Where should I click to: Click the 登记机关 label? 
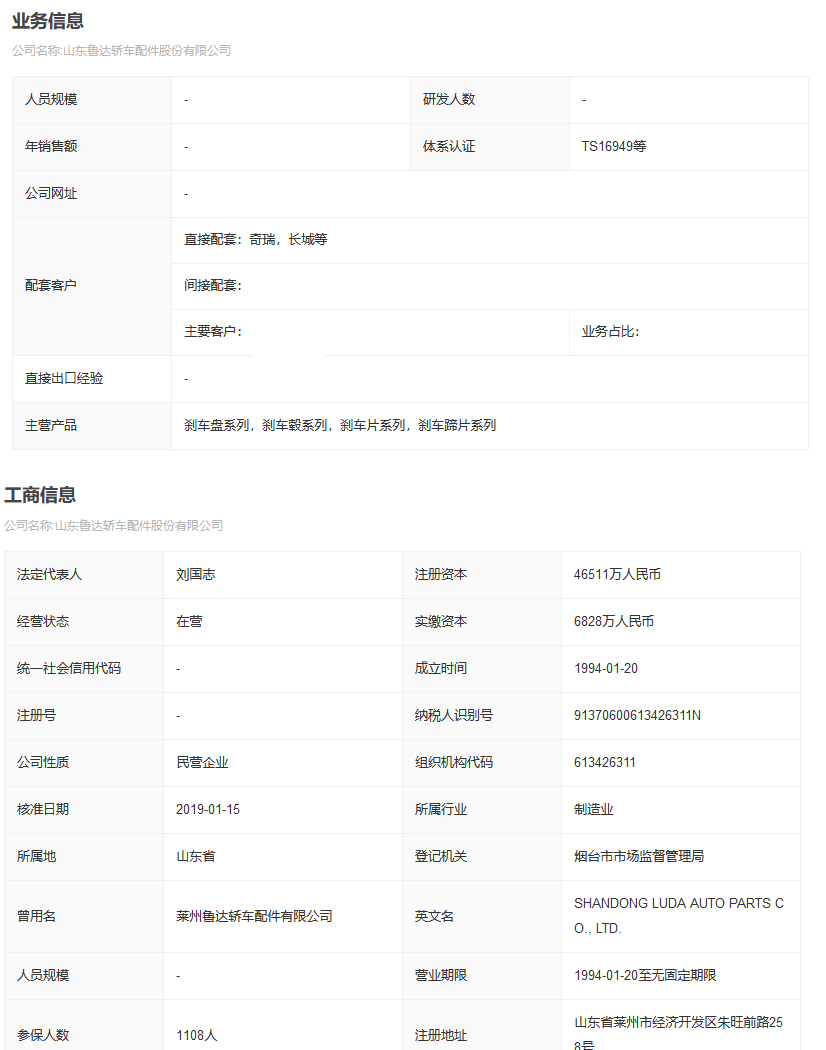coord(441,856)
